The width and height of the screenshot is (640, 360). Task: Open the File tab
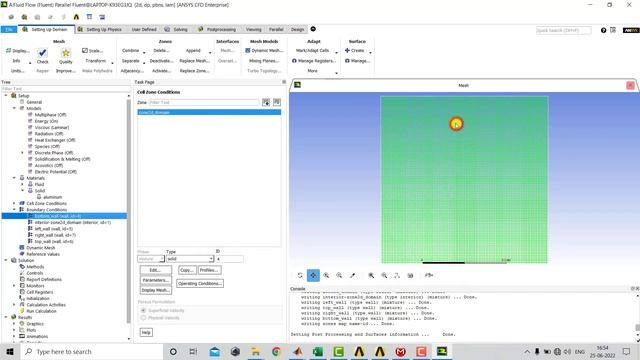coord(9,29)
